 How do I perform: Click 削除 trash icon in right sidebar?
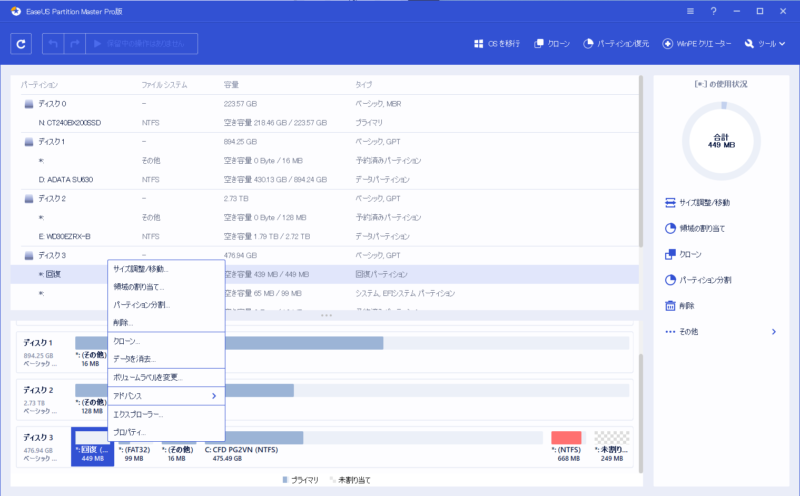pyautogui.click(x=670, y=306)
